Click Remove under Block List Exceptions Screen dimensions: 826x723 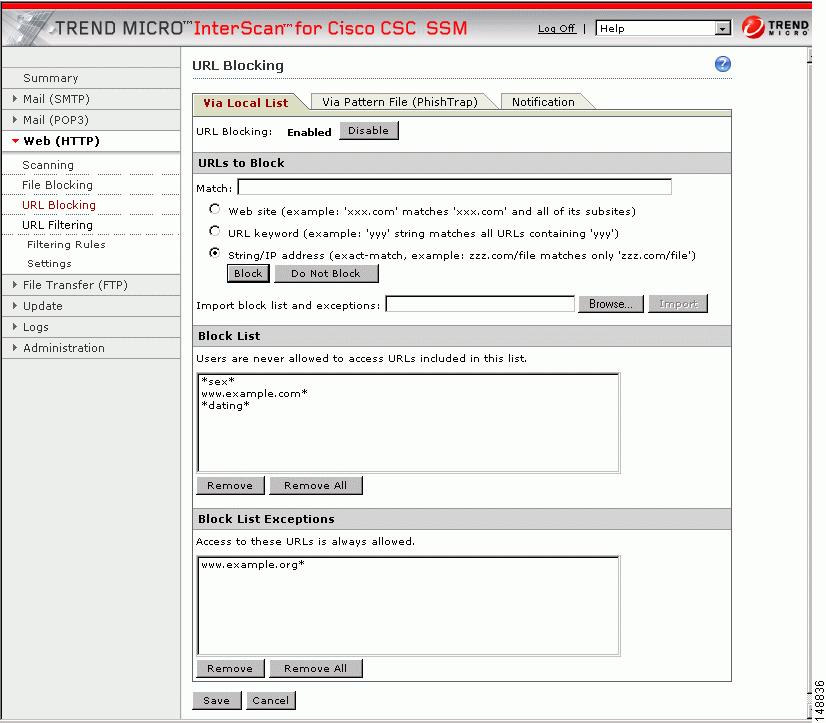[230, 668]
